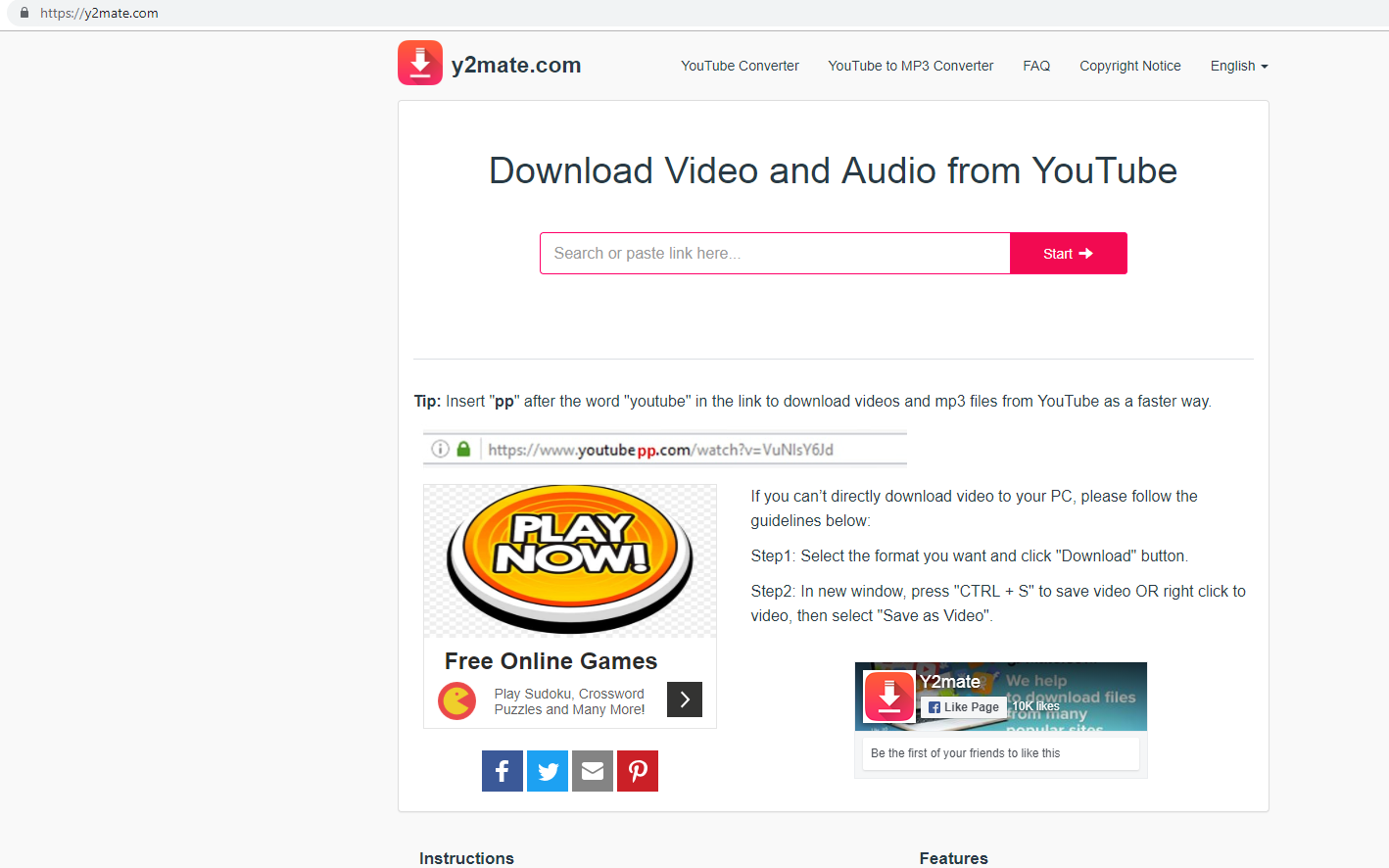
Task: Open Copyright Notice page
Action: (1130, 66)
